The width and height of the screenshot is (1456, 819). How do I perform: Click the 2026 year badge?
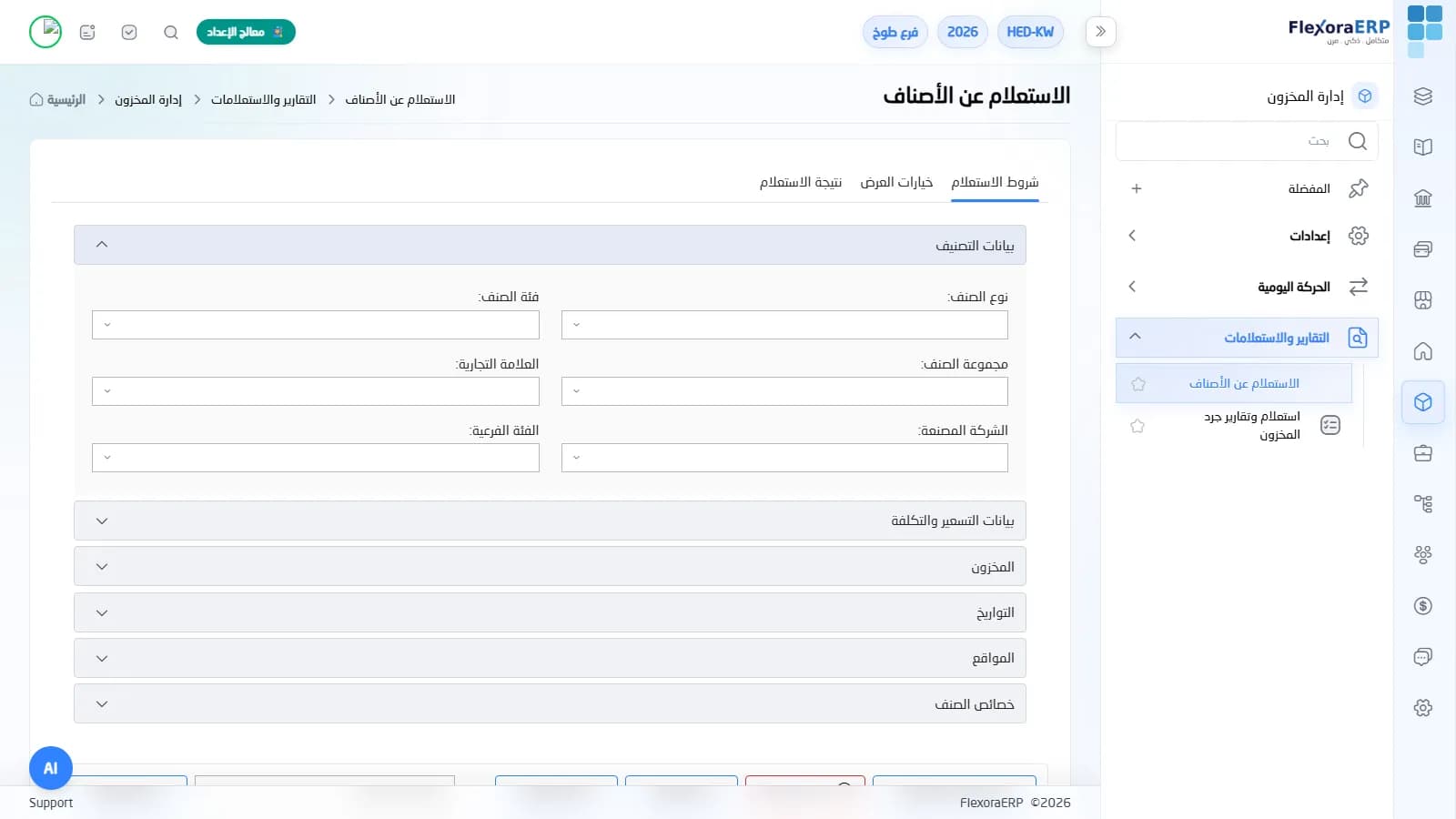pyautogui.click(x=962, y=32)
